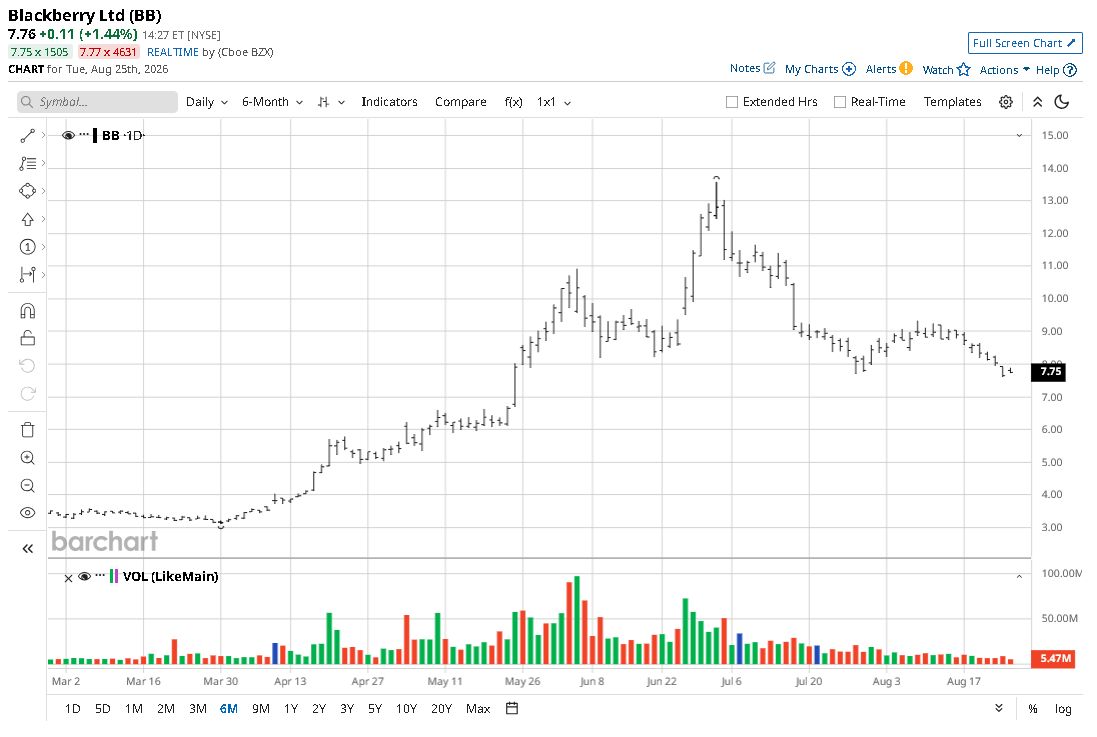Click the undo arrow icon

[27, 366]
